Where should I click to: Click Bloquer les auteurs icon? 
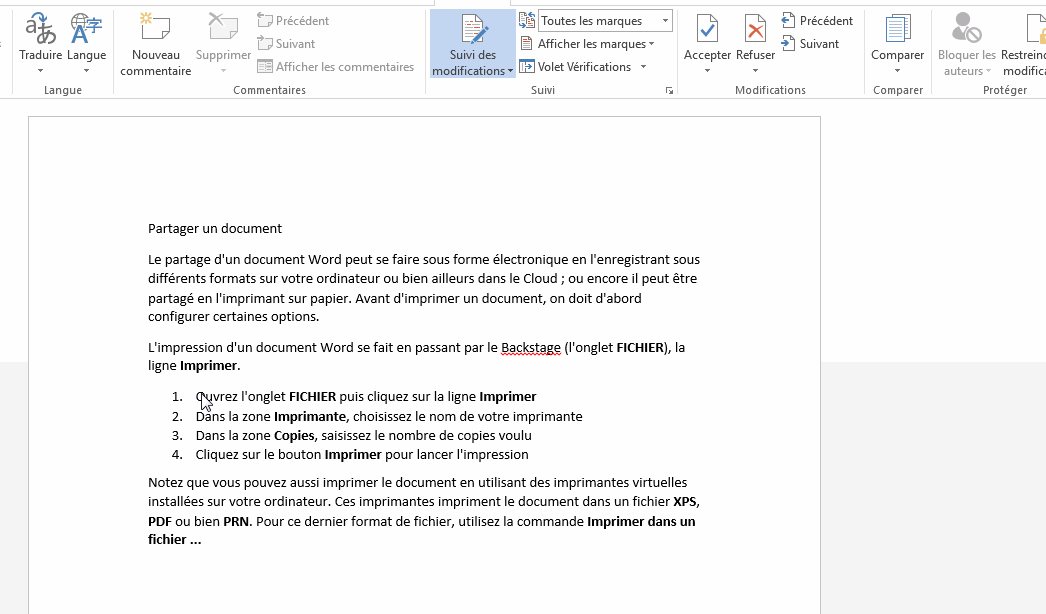point(966,29)
